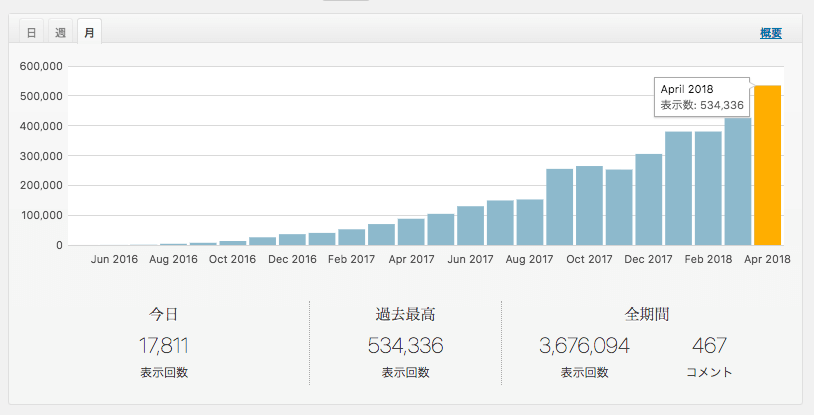Click the 'Jun 2017' axis label
814x415 pixels.
coord(470,259)
